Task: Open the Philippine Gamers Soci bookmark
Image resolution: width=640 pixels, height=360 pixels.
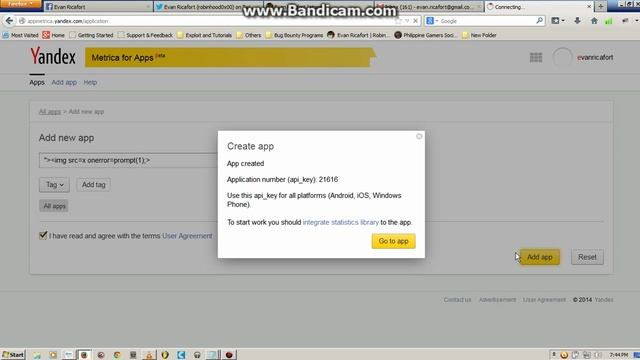Action: pyautogui.click(x=427, y=35)
